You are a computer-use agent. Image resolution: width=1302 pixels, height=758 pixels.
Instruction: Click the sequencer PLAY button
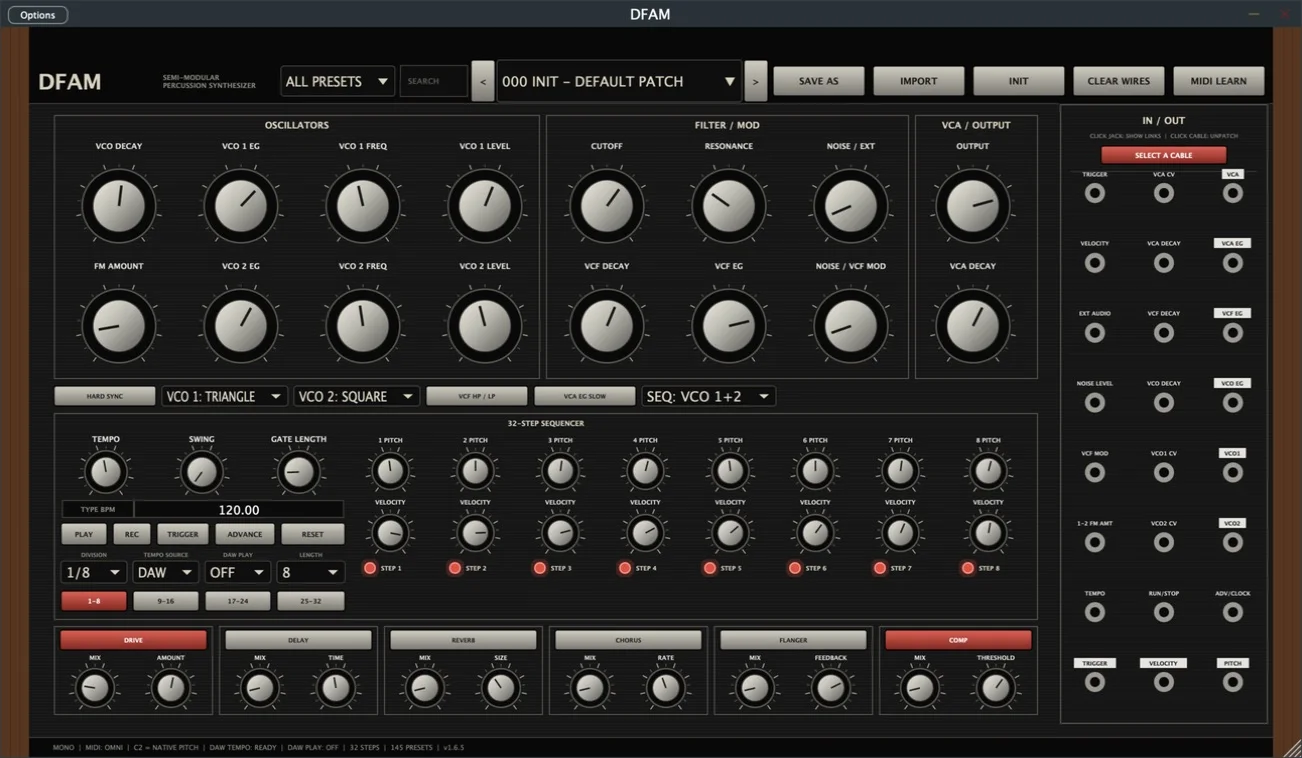(84, 534)
